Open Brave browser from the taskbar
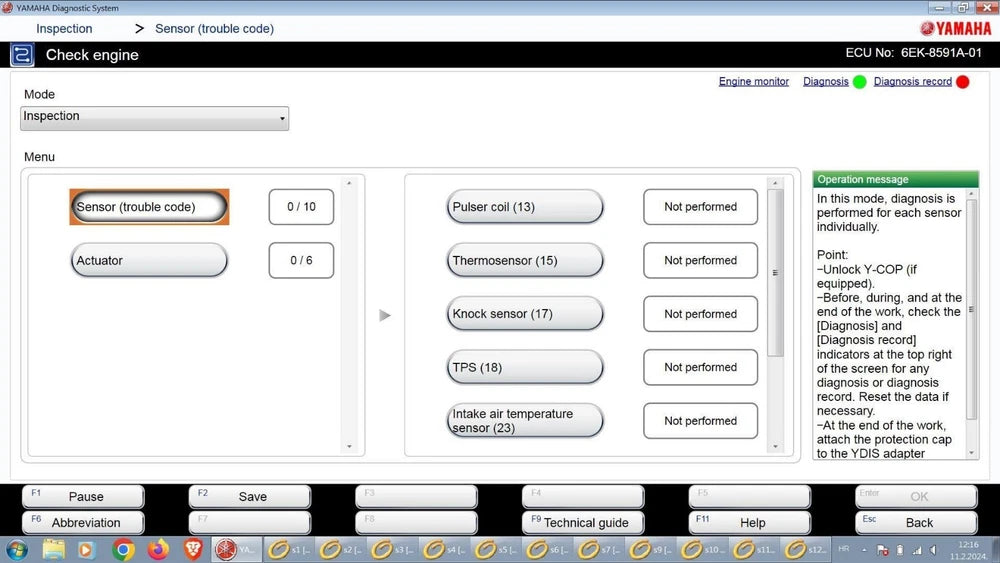The width and height of the screenshot is (1000, 563). [x=193, y=549]
